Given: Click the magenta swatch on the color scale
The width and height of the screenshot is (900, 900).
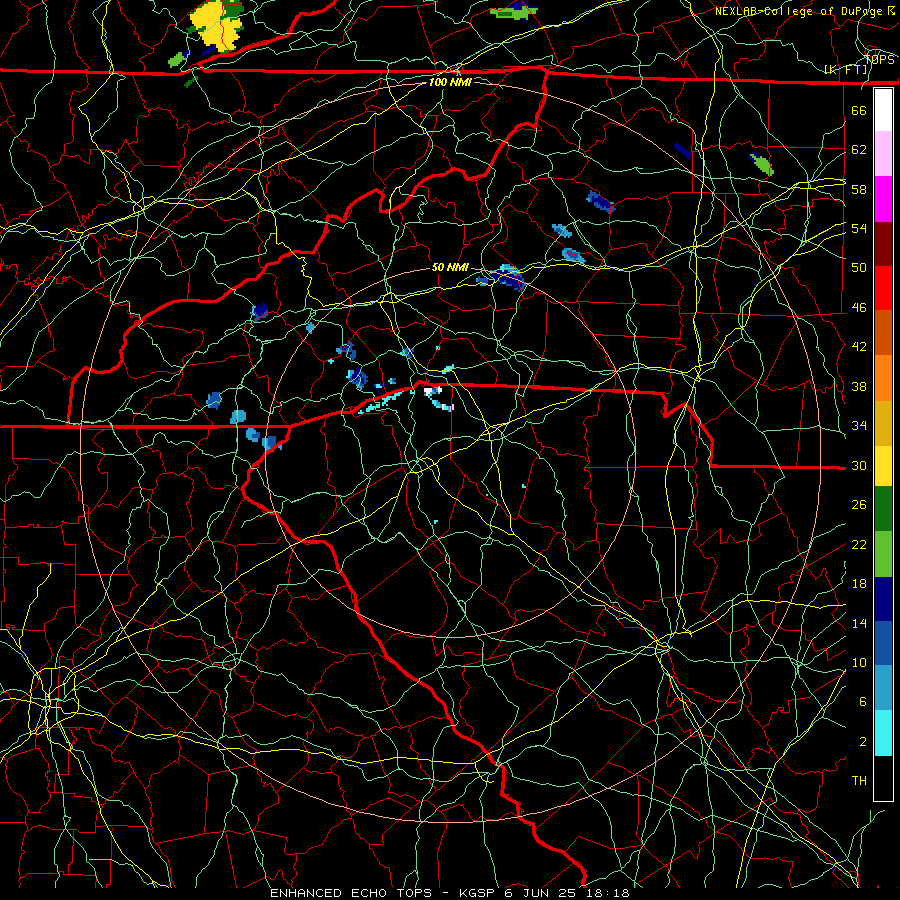Looking at the screenshot, I should pyautogui.click(x=883, y=199).
